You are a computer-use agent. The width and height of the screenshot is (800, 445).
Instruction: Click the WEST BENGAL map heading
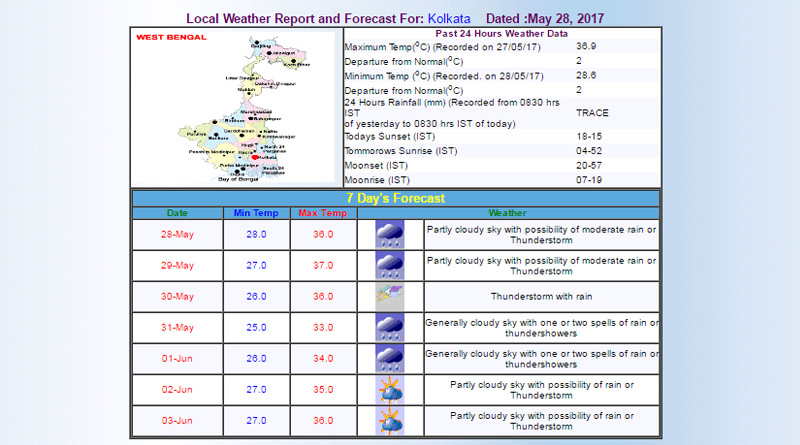171,37
